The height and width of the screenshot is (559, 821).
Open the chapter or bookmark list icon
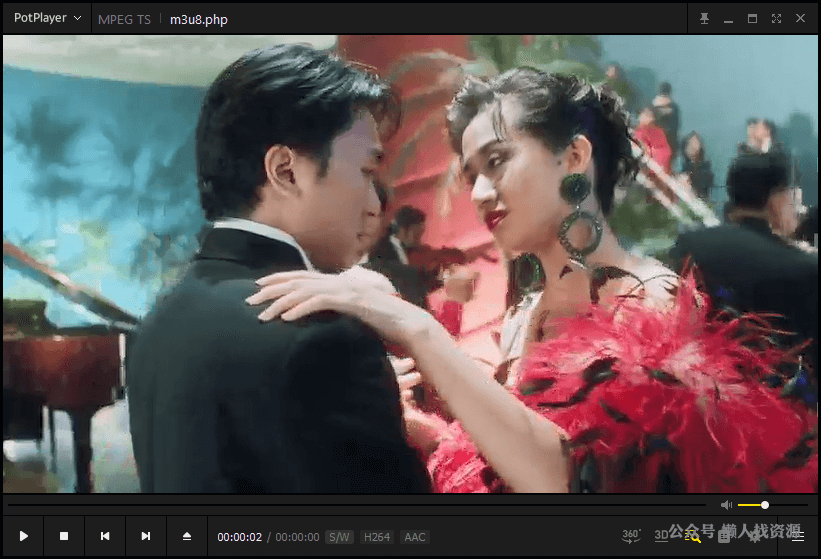724,536
